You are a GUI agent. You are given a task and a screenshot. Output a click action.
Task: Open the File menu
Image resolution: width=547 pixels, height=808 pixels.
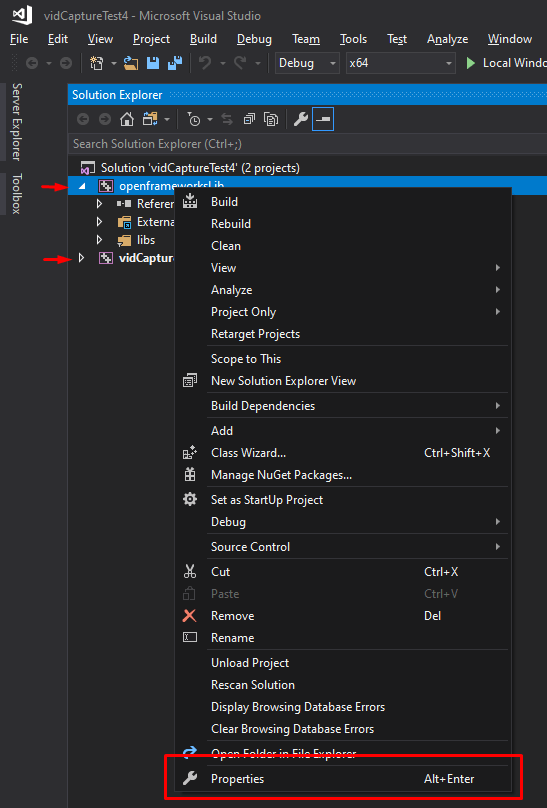(19, 39)
